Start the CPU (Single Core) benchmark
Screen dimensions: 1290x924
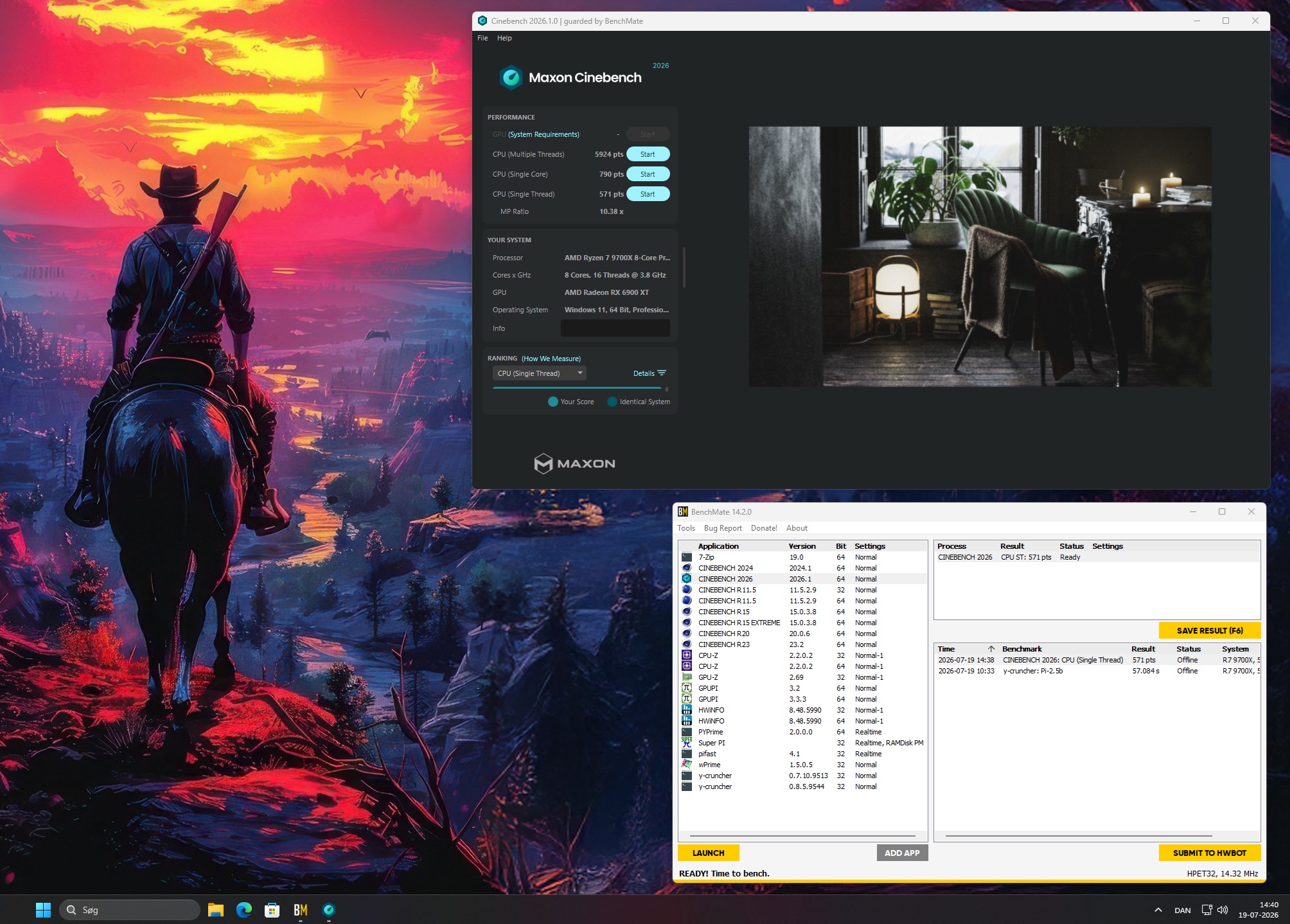pyautogui.click(x=648, y=174)
